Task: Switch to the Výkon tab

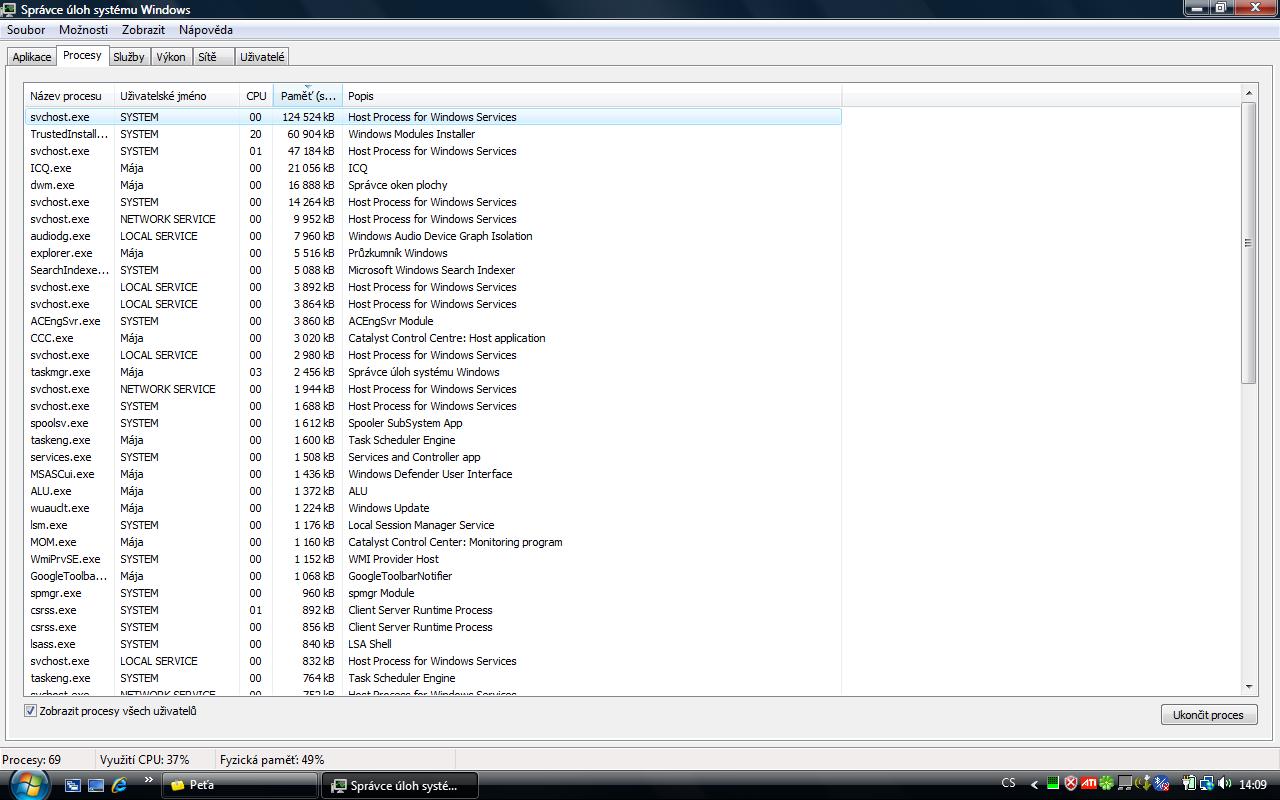Action: point(171,57)
